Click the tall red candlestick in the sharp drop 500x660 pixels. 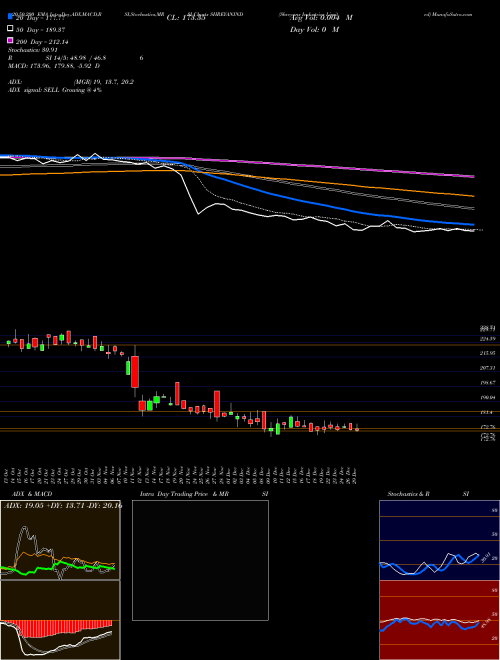135,372
